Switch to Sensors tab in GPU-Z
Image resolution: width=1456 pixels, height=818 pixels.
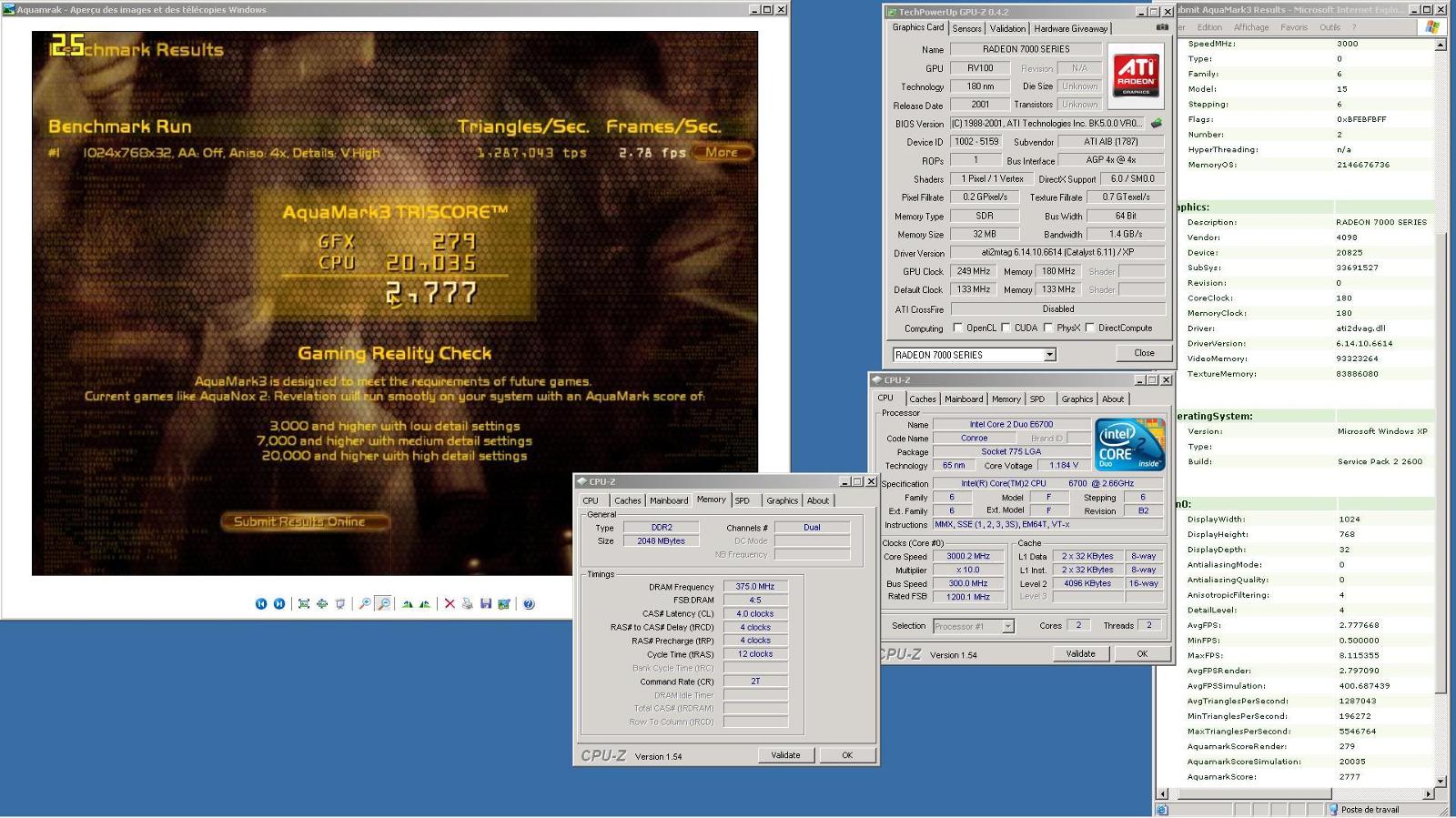(x=966, y=28)
